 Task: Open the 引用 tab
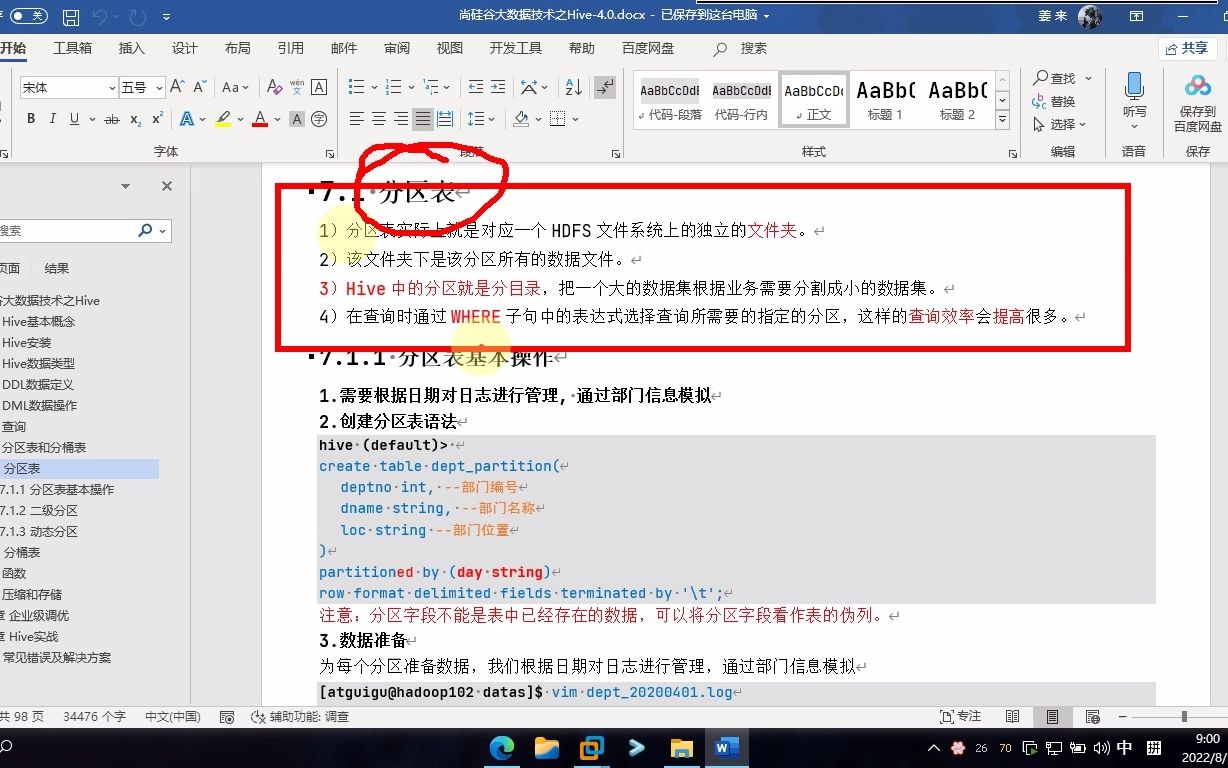[290, 48]
